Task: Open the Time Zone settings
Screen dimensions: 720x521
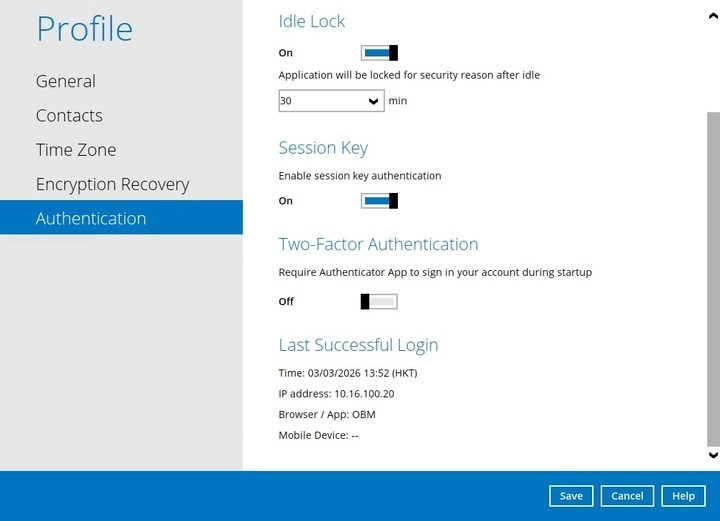Action: coord(76,150)
